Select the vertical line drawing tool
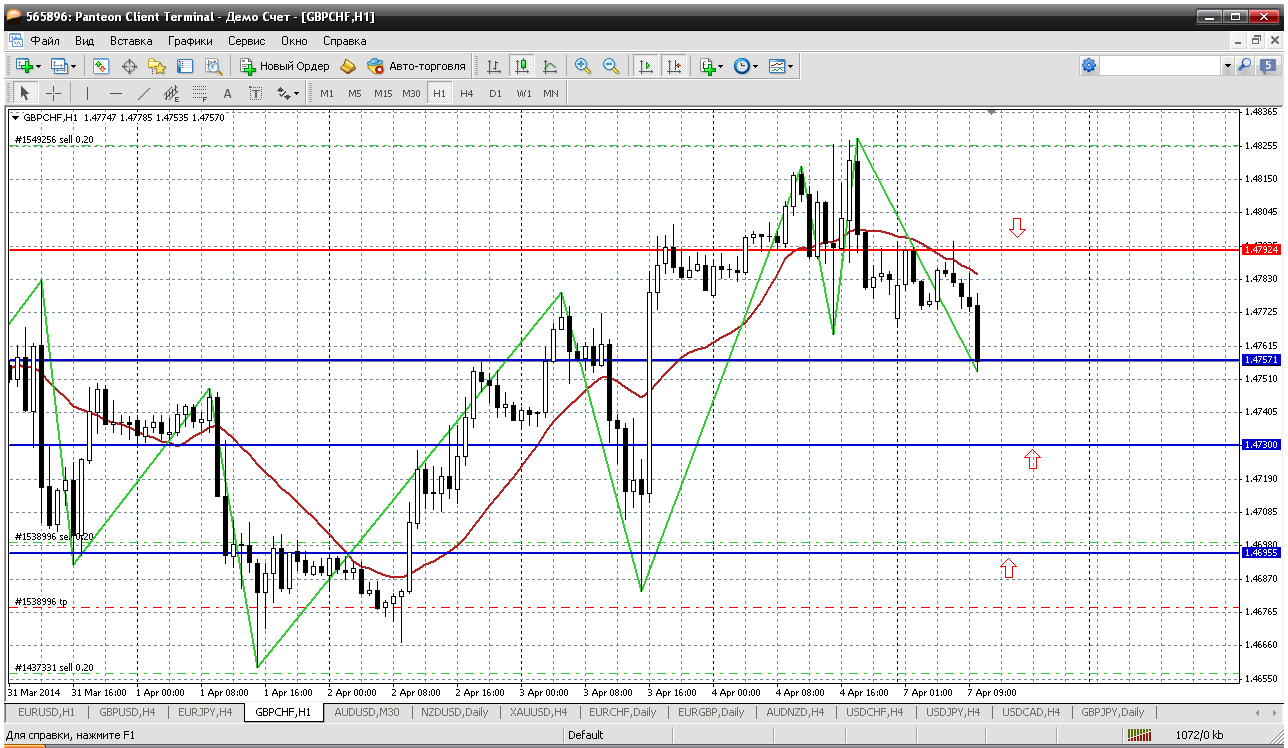The height and width of the screenshot is (748, 1288). (x=87, y=93)
